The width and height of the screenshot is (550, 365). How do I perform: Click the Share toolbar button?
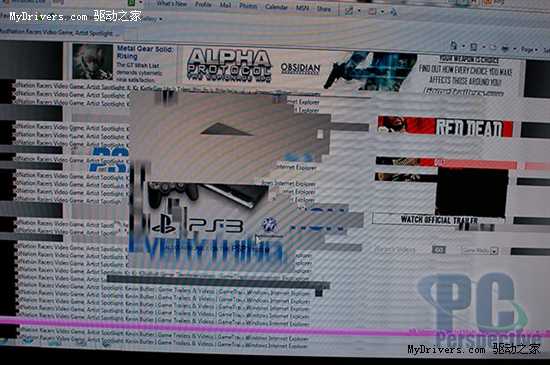click(x=324, y=9)
